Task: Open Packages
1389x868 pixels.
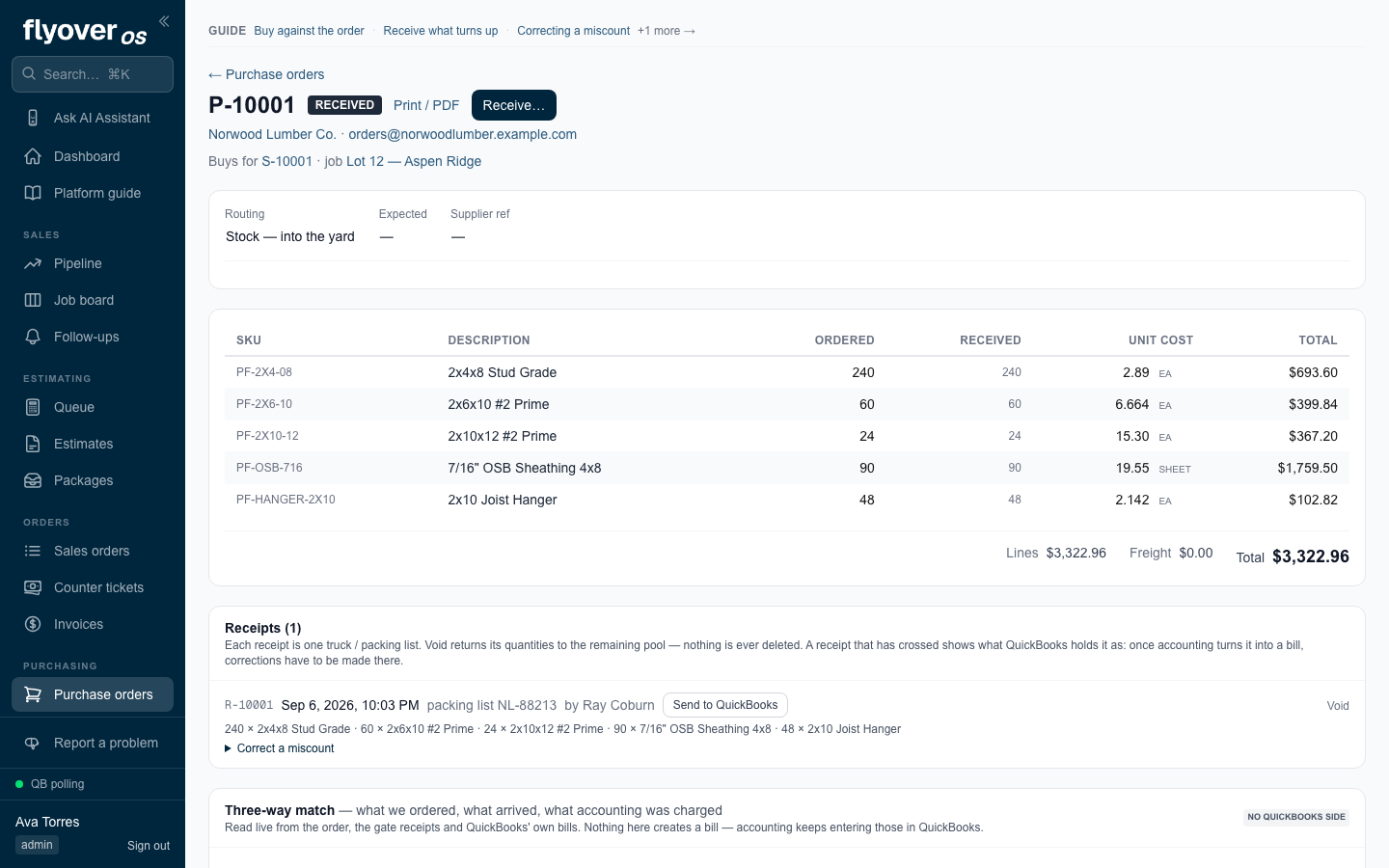Action: tap(93, 480)
